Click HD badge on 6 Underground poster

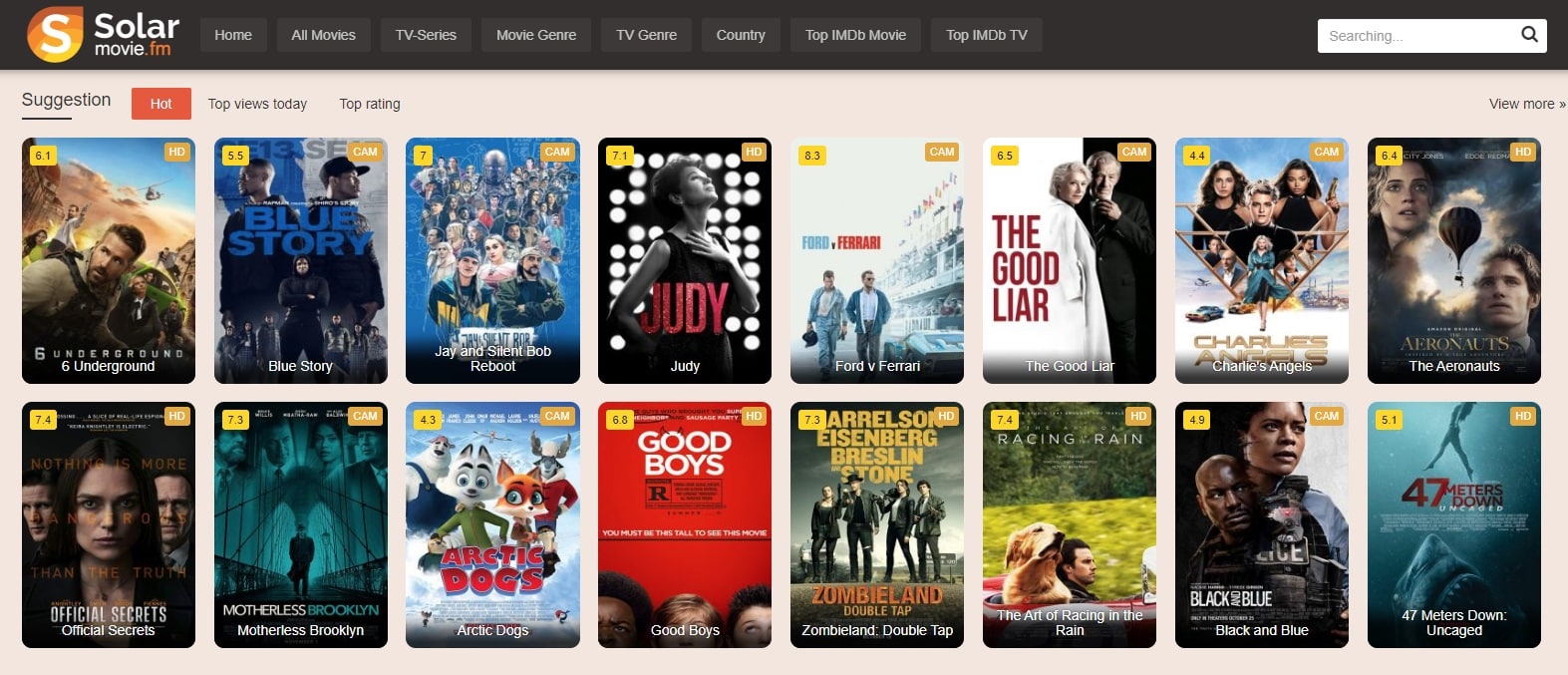(176, 152)
